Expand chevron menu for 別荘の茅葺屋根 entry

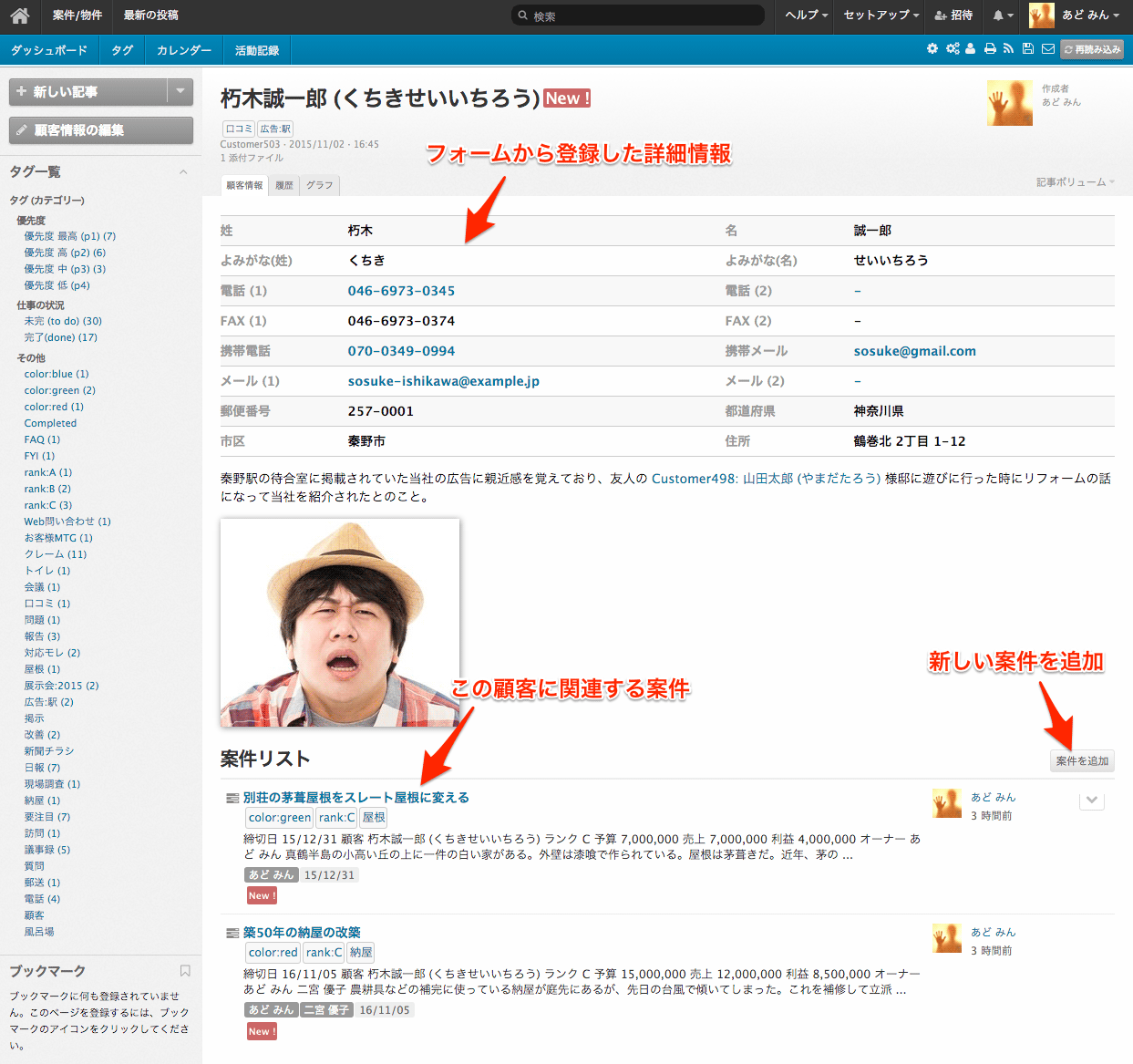pyautogui.click(x=1092, y=801)
